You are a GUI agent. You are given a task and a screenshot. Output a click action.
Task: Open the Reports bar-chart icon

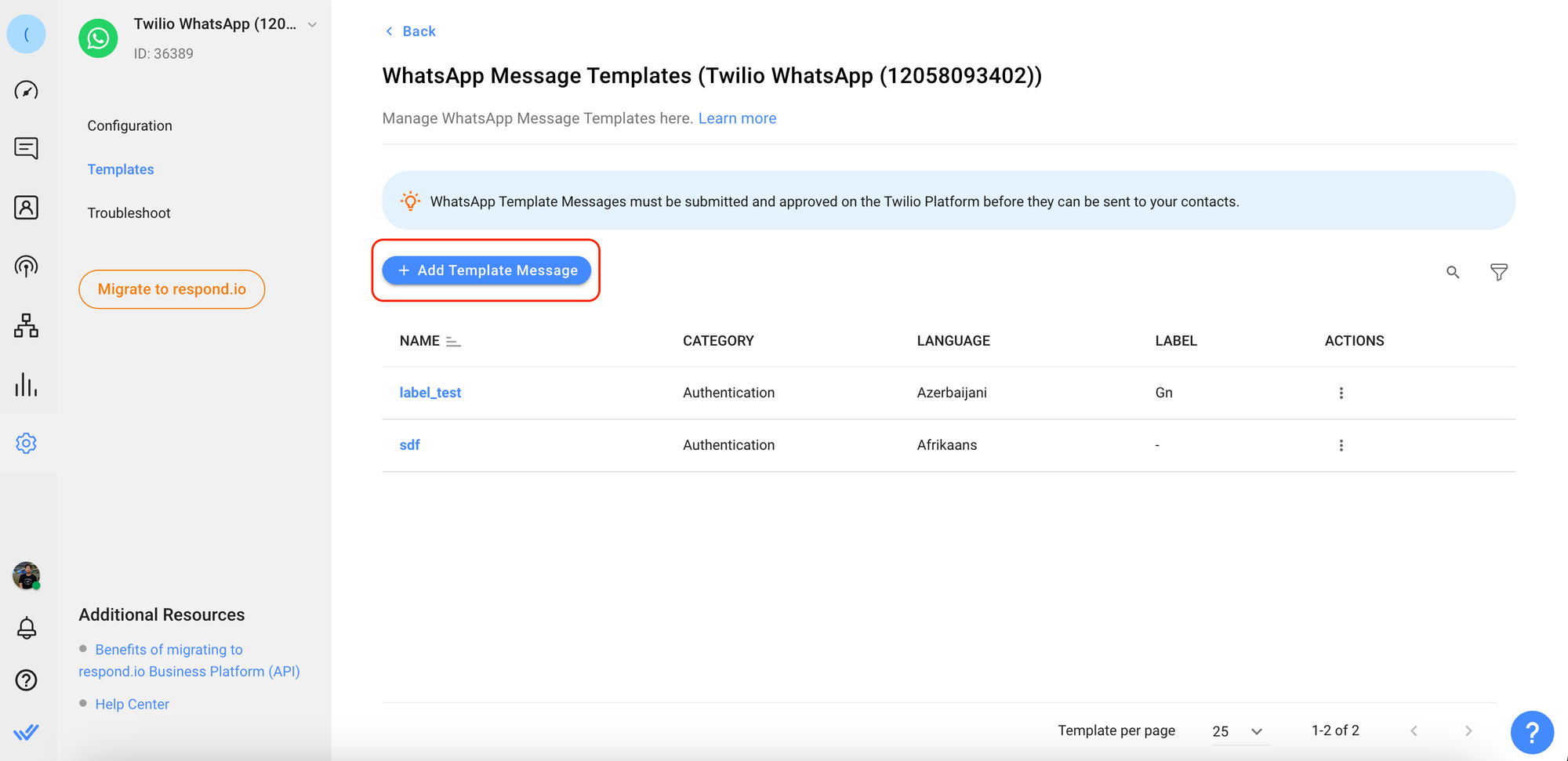27,385
